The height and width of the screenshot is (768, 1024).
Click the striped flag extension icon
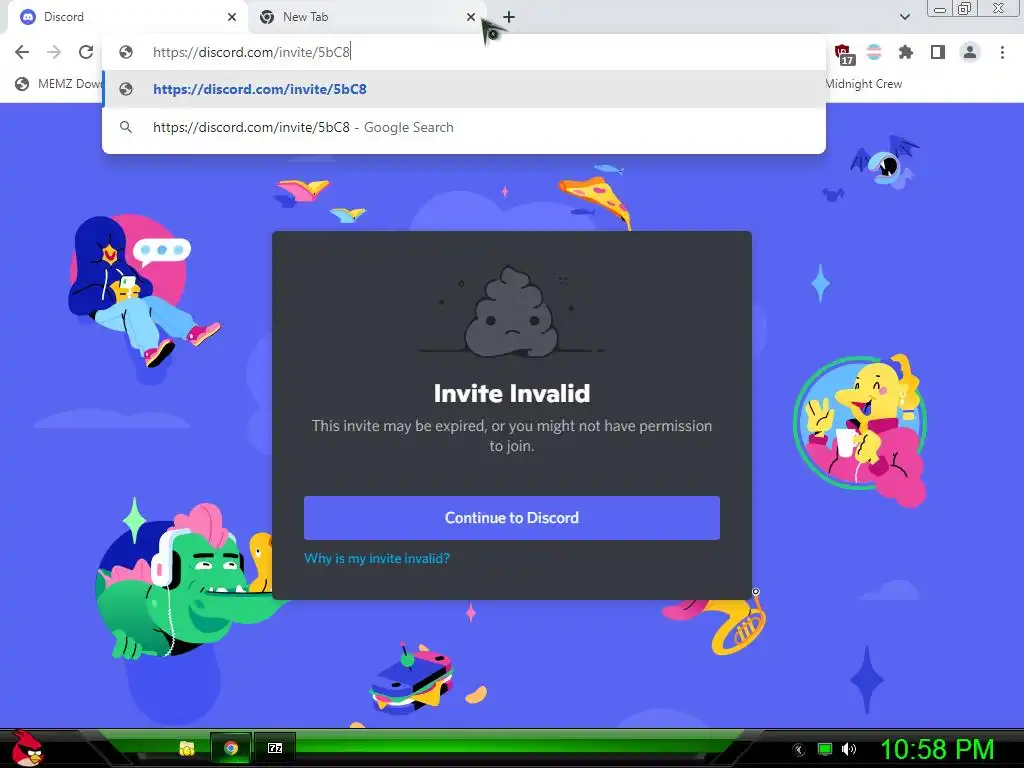coord(874,52)
